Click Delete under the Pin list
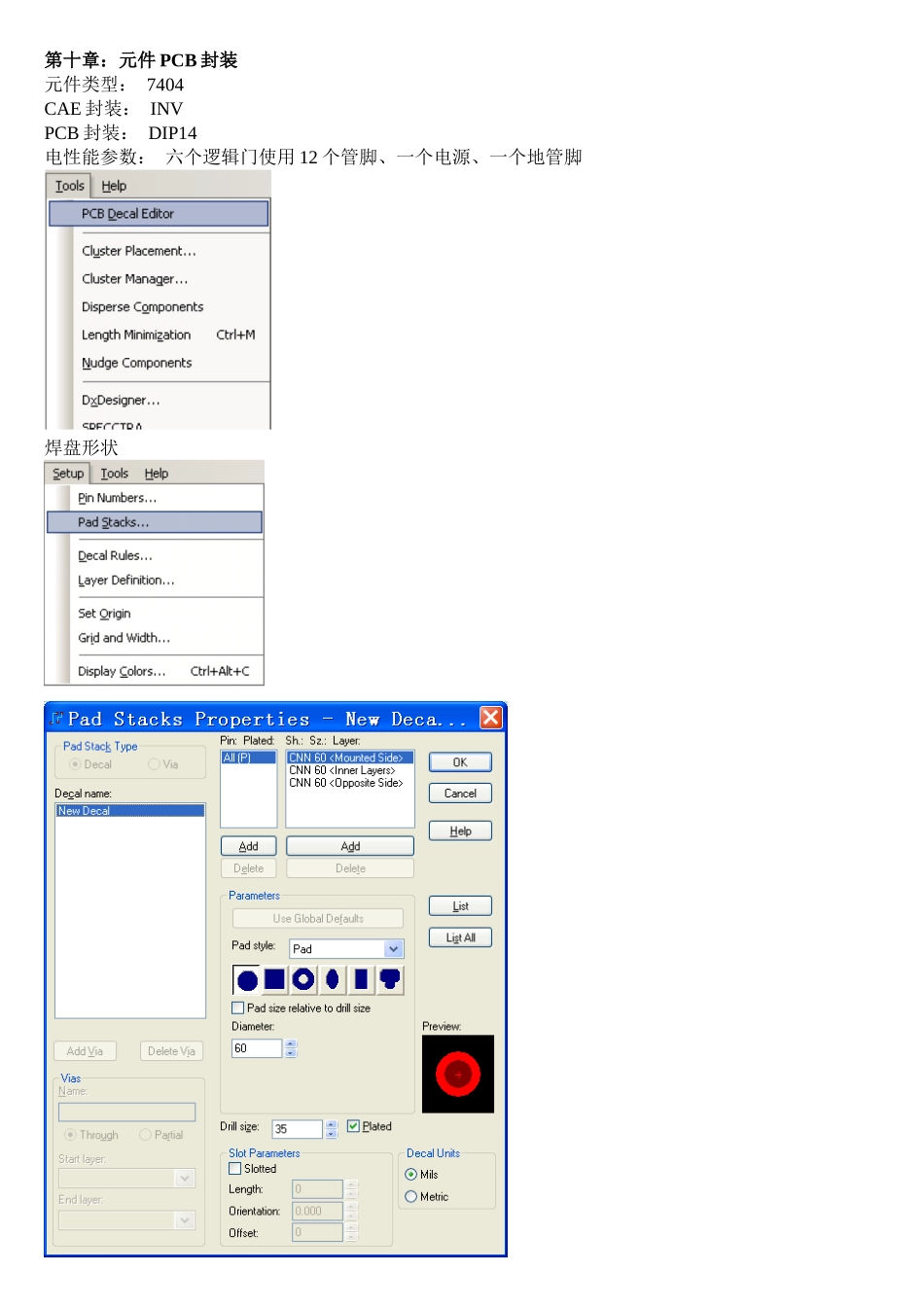 click(249, 868)
